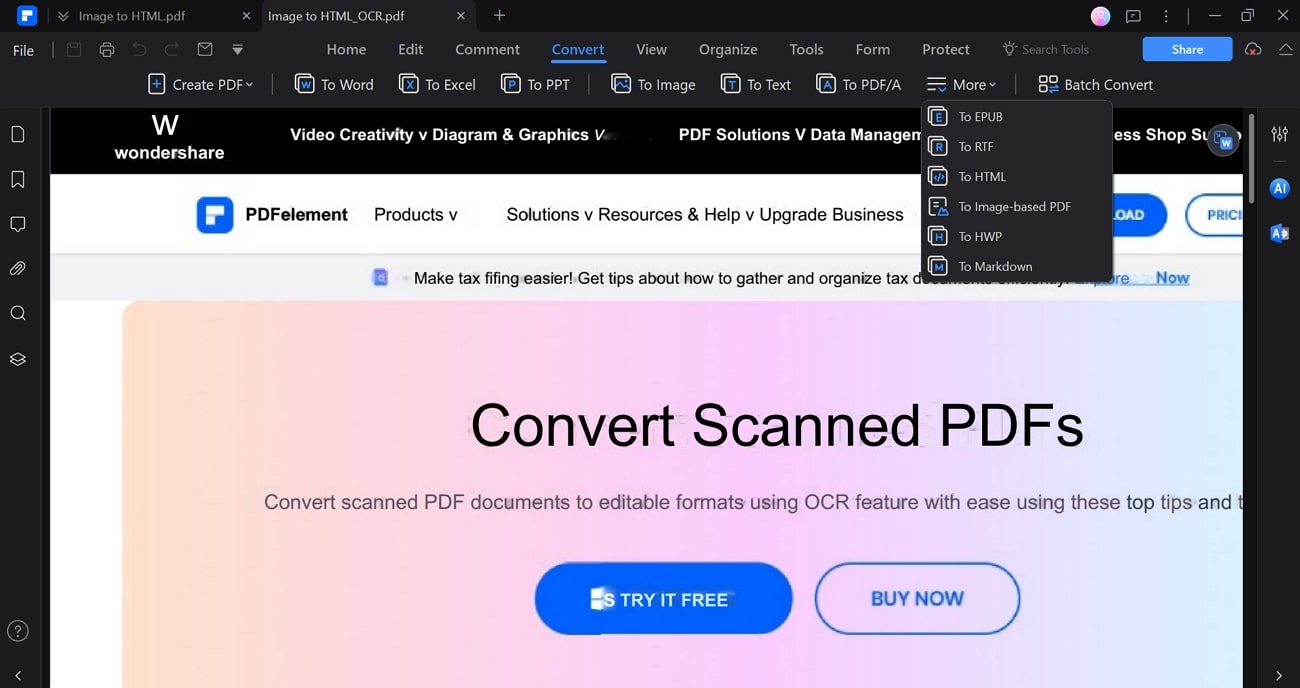Click the floating convert to Word icon
Image resolution: width=1300 pixels, height=688 pixels.
tap(1223, 141)
